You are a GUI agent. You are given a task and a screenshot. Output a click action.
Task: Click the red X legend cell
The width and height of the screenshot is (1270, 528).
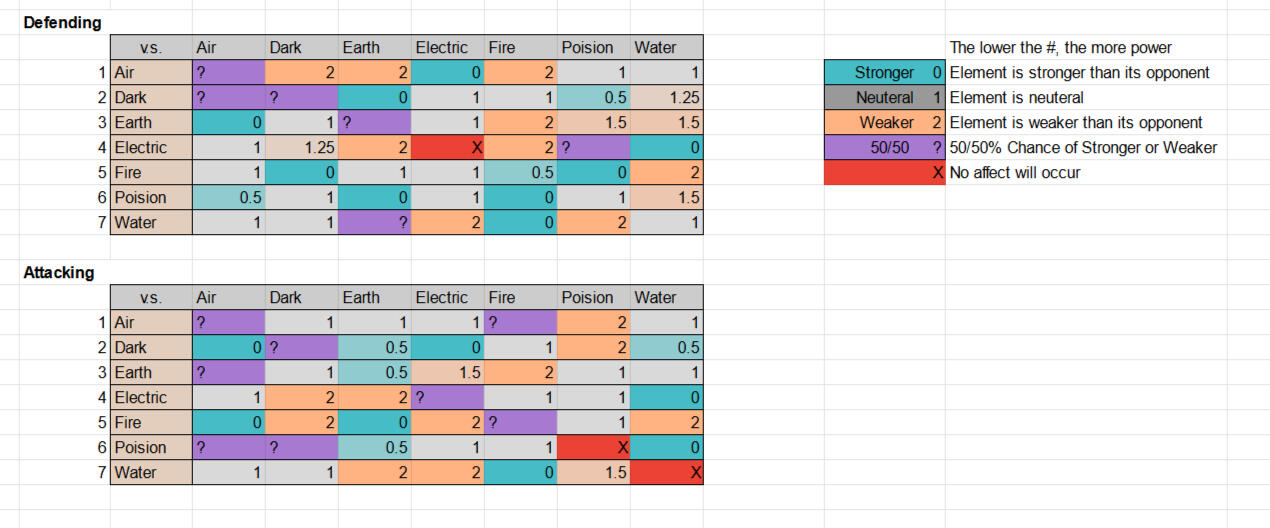point(884,173)
